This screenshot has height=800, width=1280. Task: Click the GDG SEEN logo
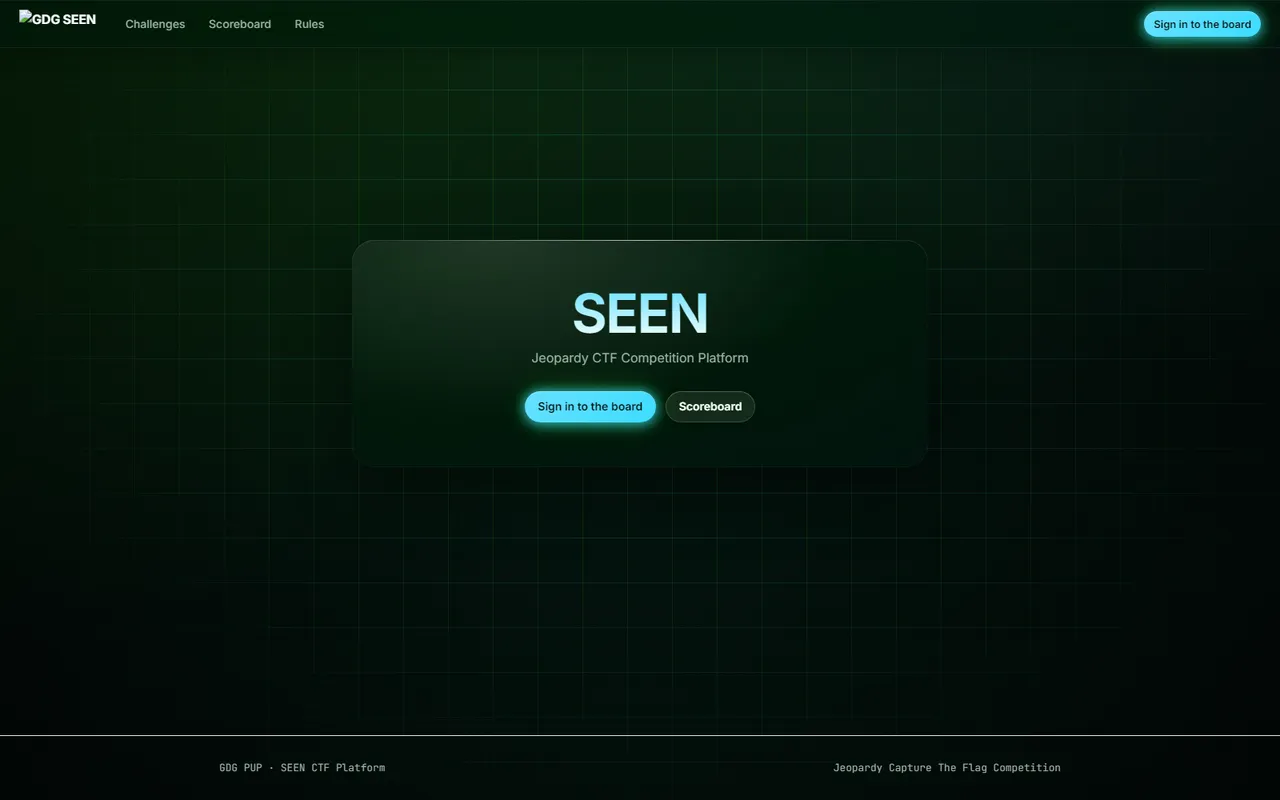pos(58,19)
